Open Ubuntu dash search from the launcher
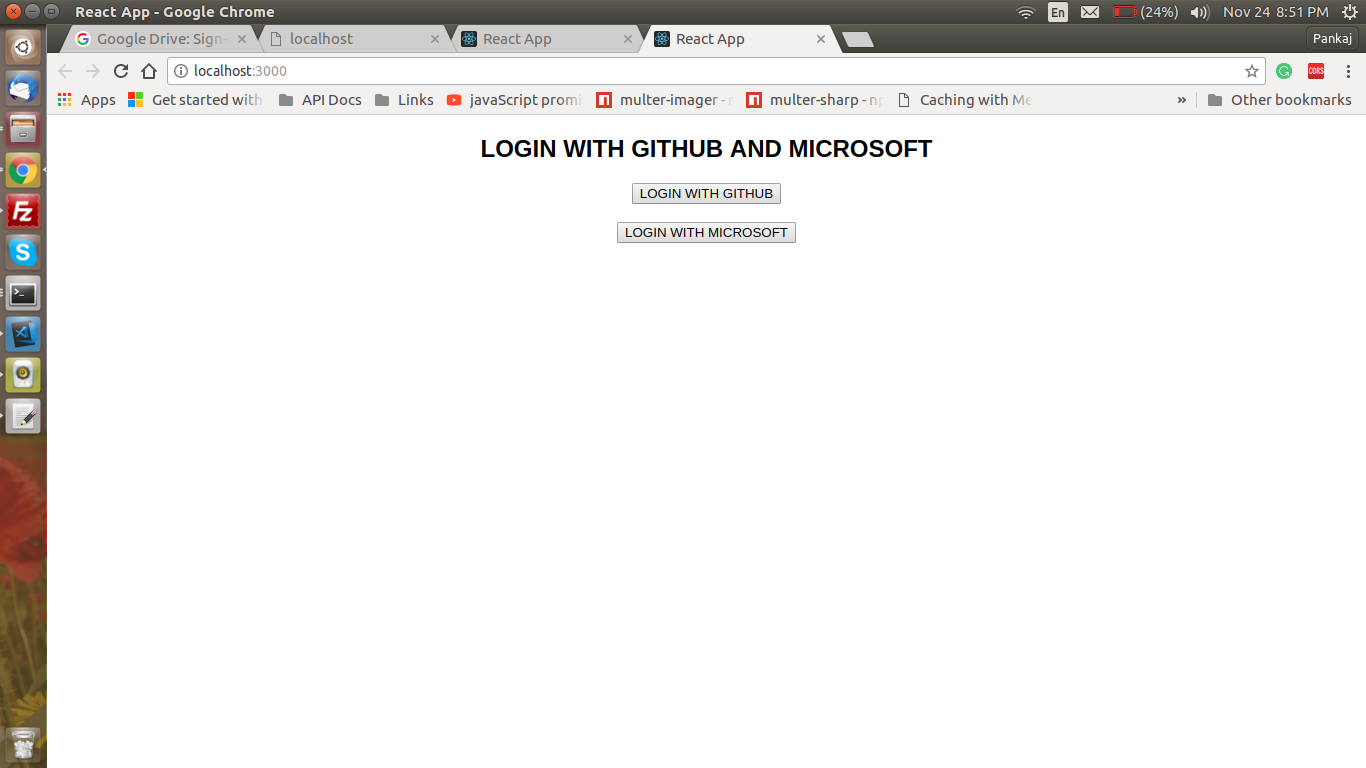This screenshot has width=1366, height=768. [23, 46]
